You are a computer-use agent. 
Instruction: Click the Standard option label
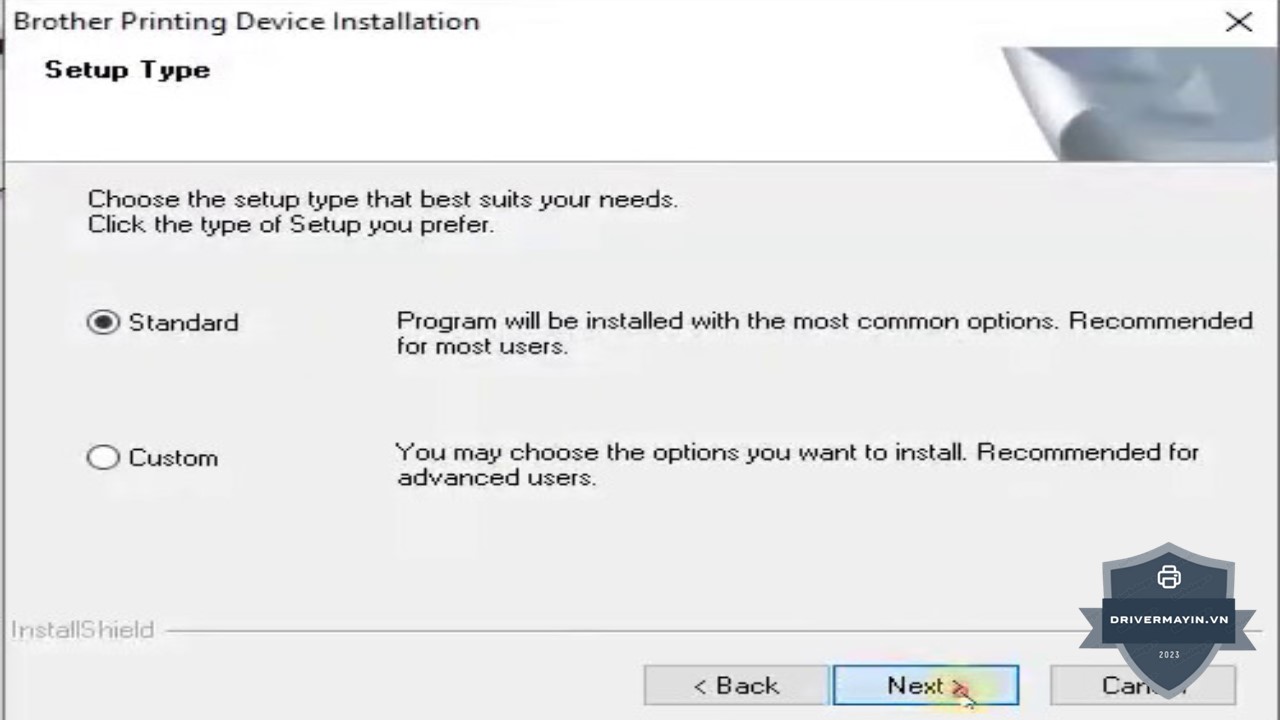(183, 323)
